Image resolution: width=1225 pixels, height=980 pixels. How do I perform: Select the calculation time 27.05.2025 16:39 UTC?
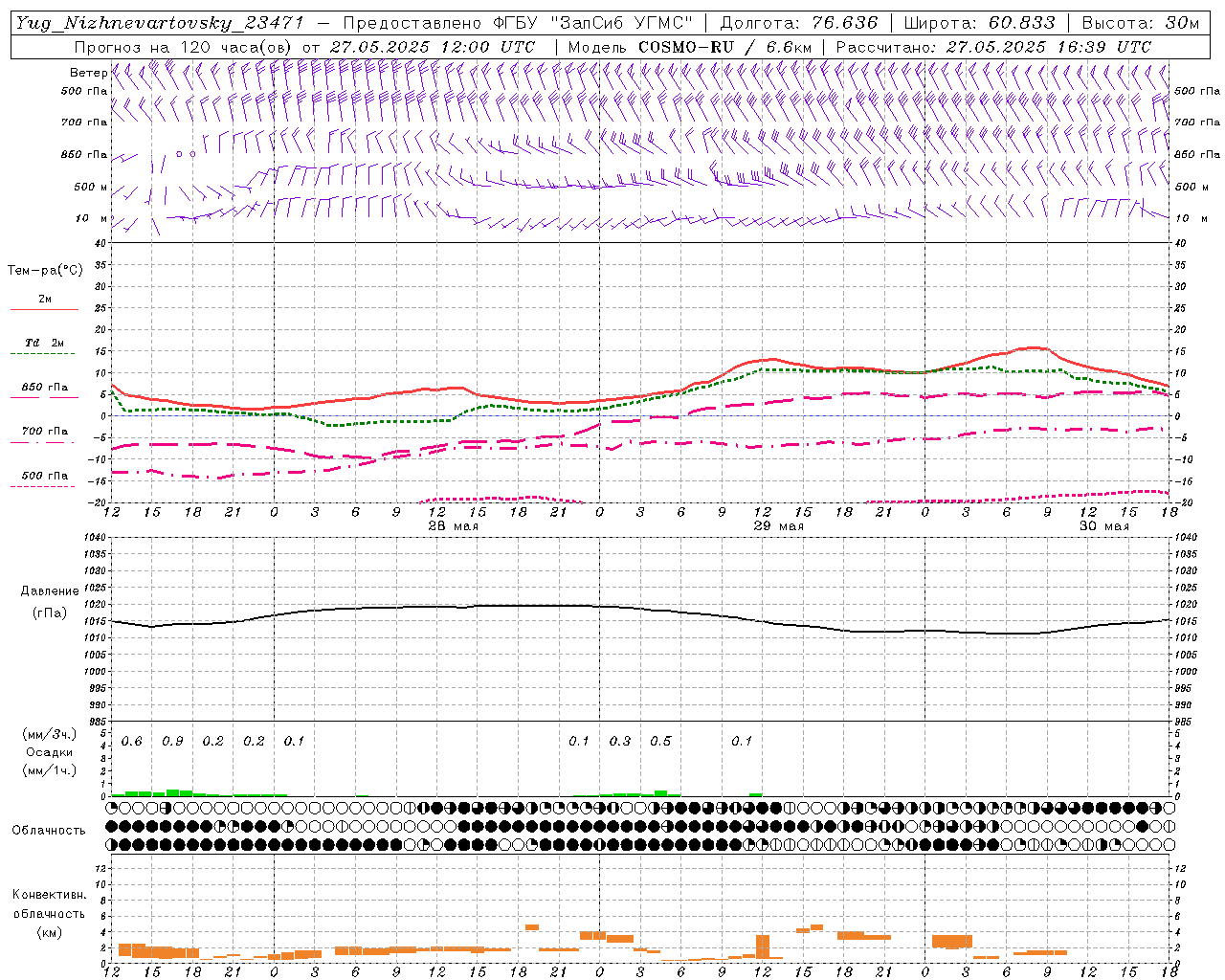pyautogui.click(x=1049, y=47)
